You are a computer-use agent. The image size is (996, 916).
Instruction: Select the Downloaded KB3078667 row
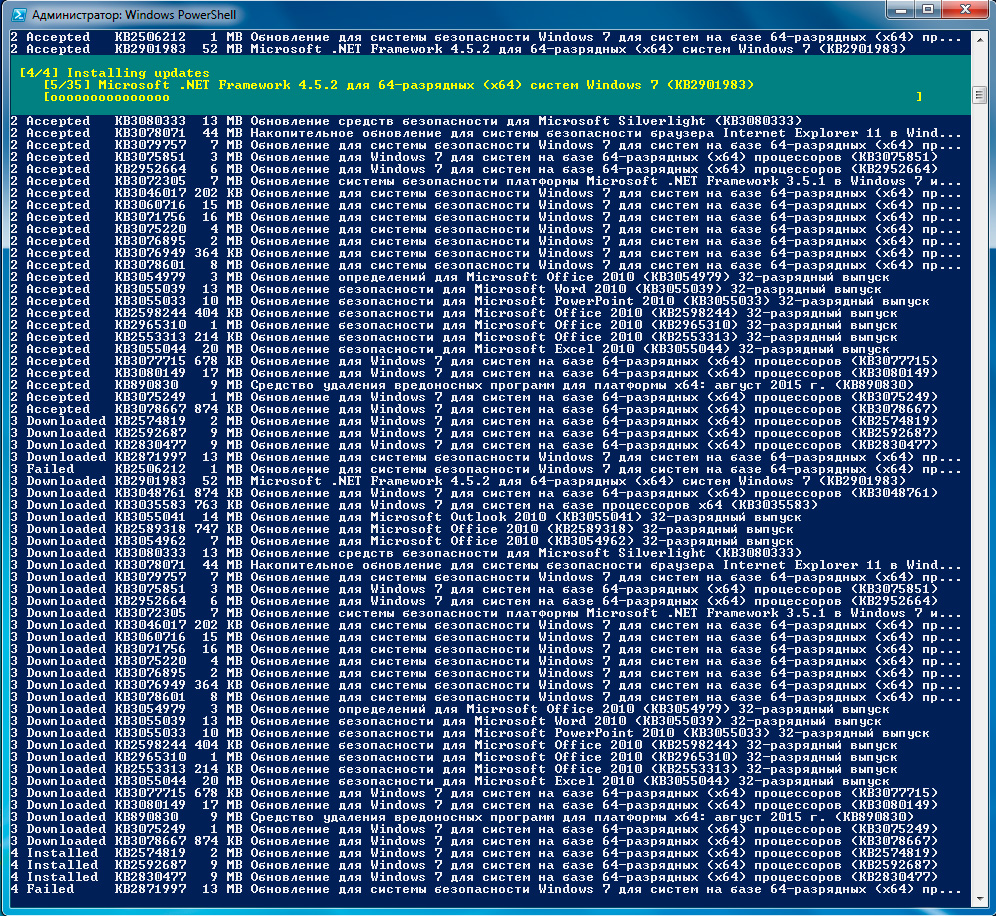(x=474, y=841)
